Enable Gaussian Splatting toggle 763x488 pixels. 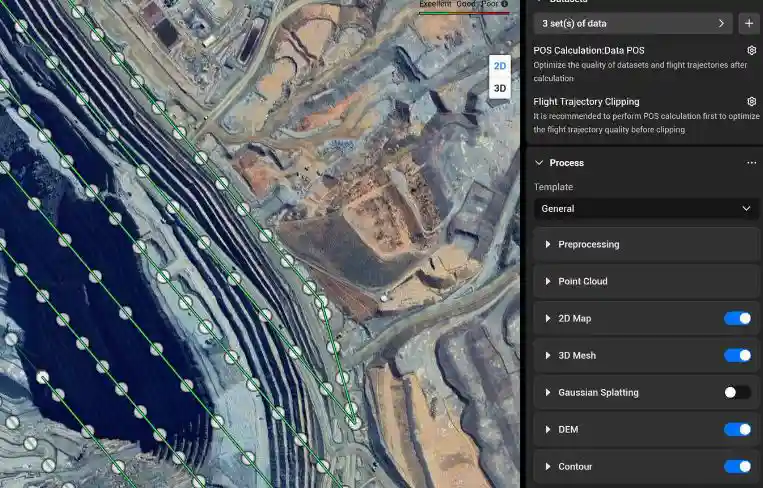tap(737, 392)
